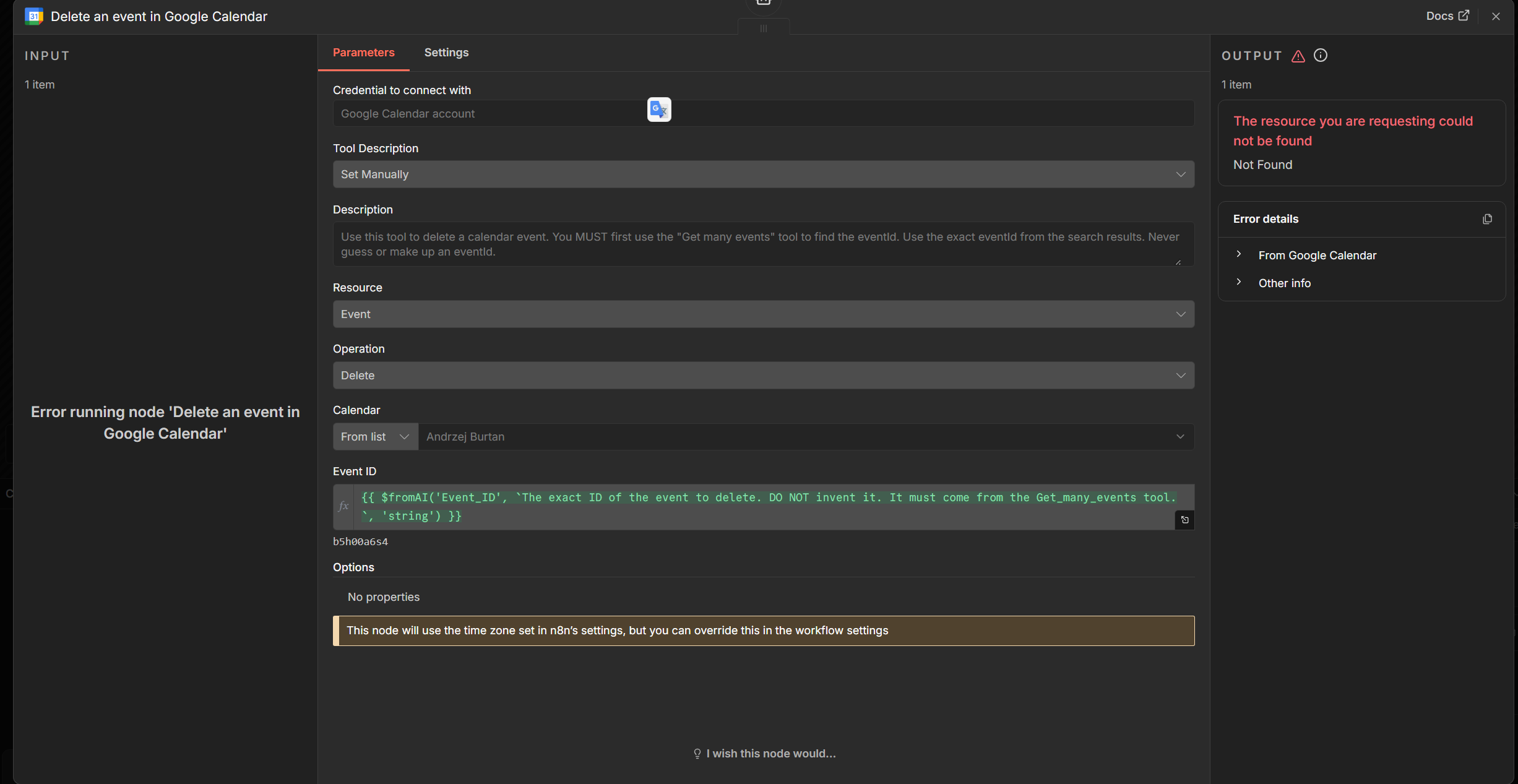1518x784 pixels.
Task: Switch to the Settings tab
Action: tap(446, 53)
